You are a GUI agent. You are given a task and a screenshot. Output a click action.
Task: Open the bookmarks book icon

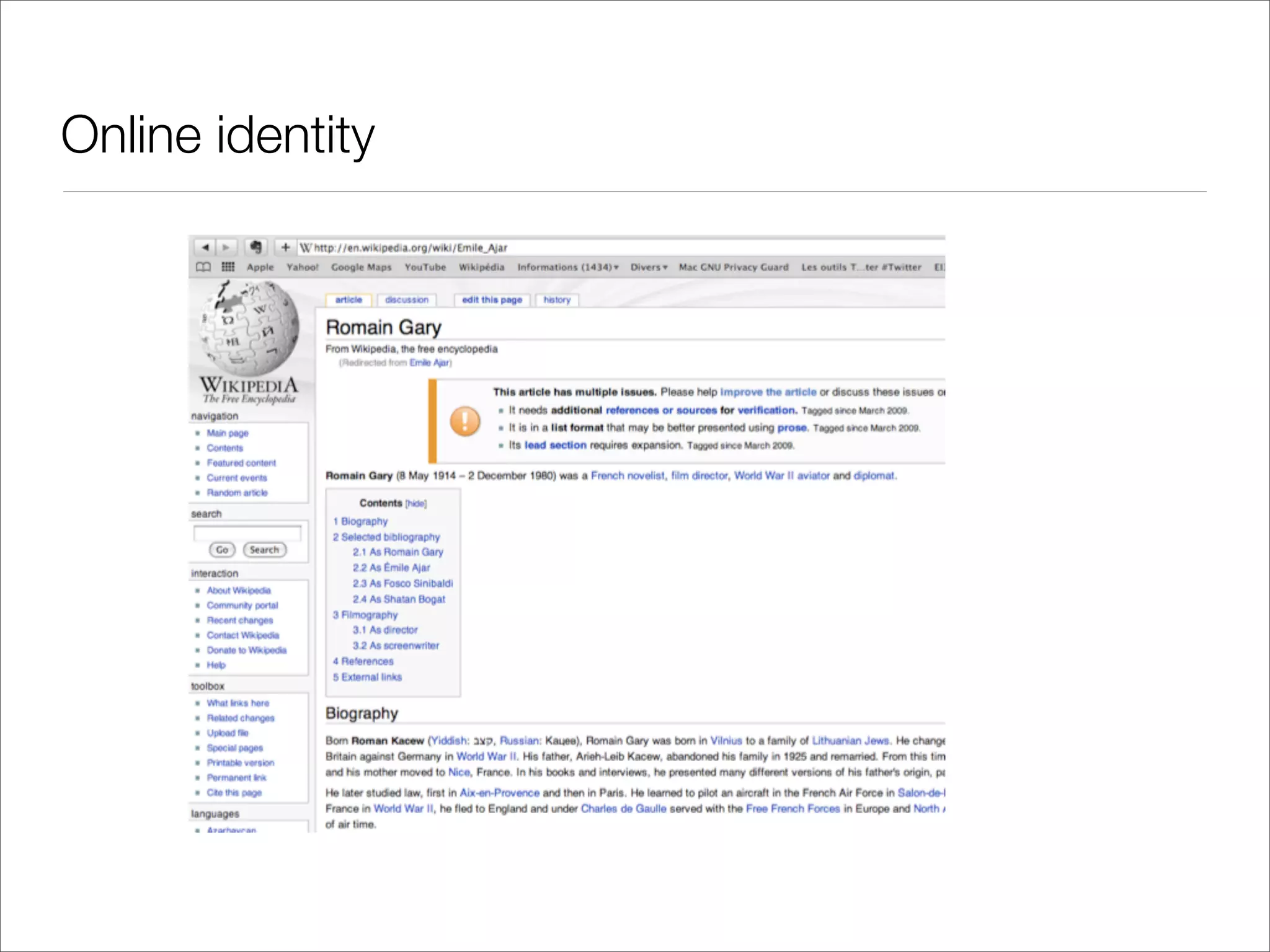click(203, 267)
